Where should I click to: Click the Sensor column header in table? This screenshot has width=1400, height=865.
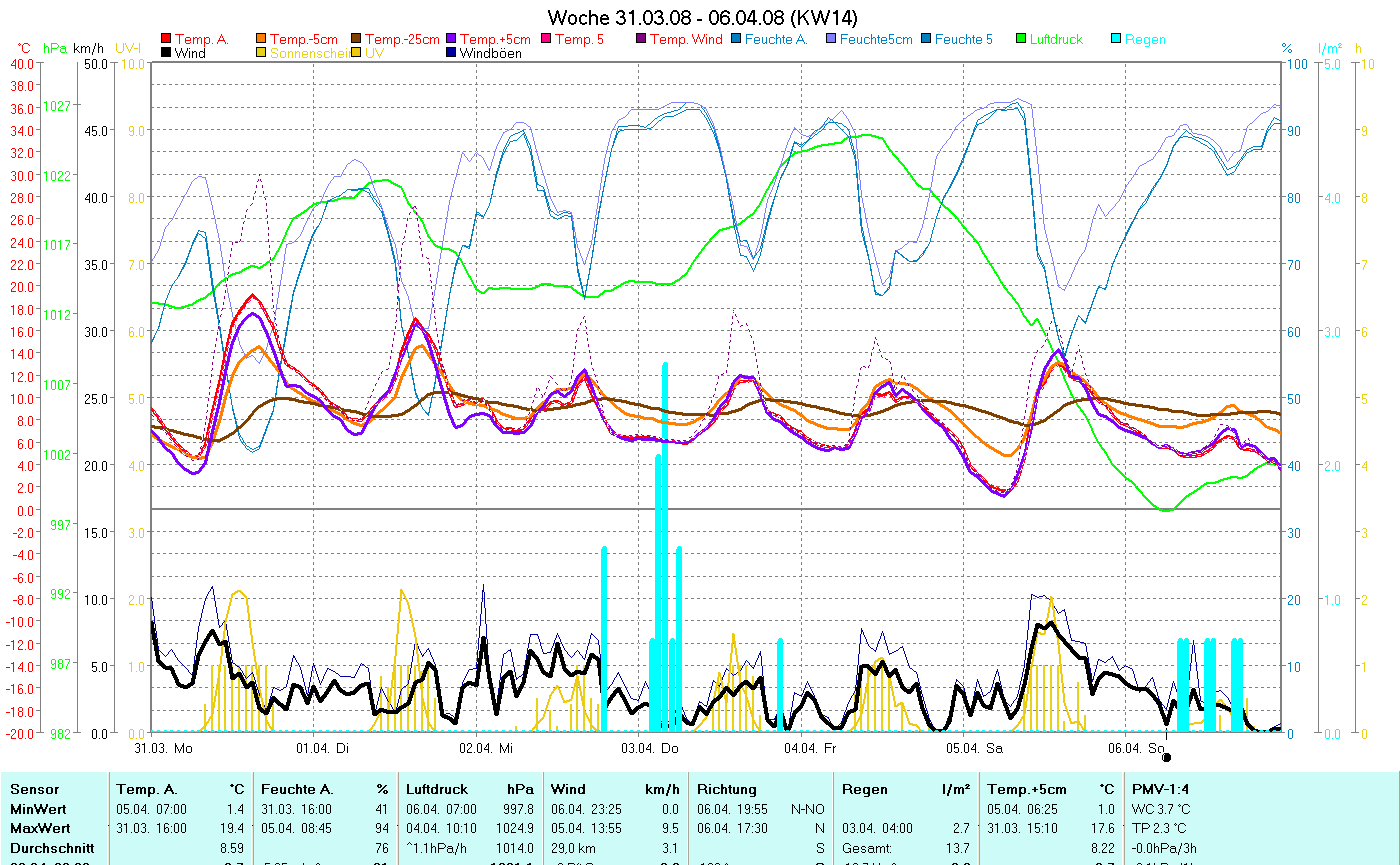pos(34,789)
